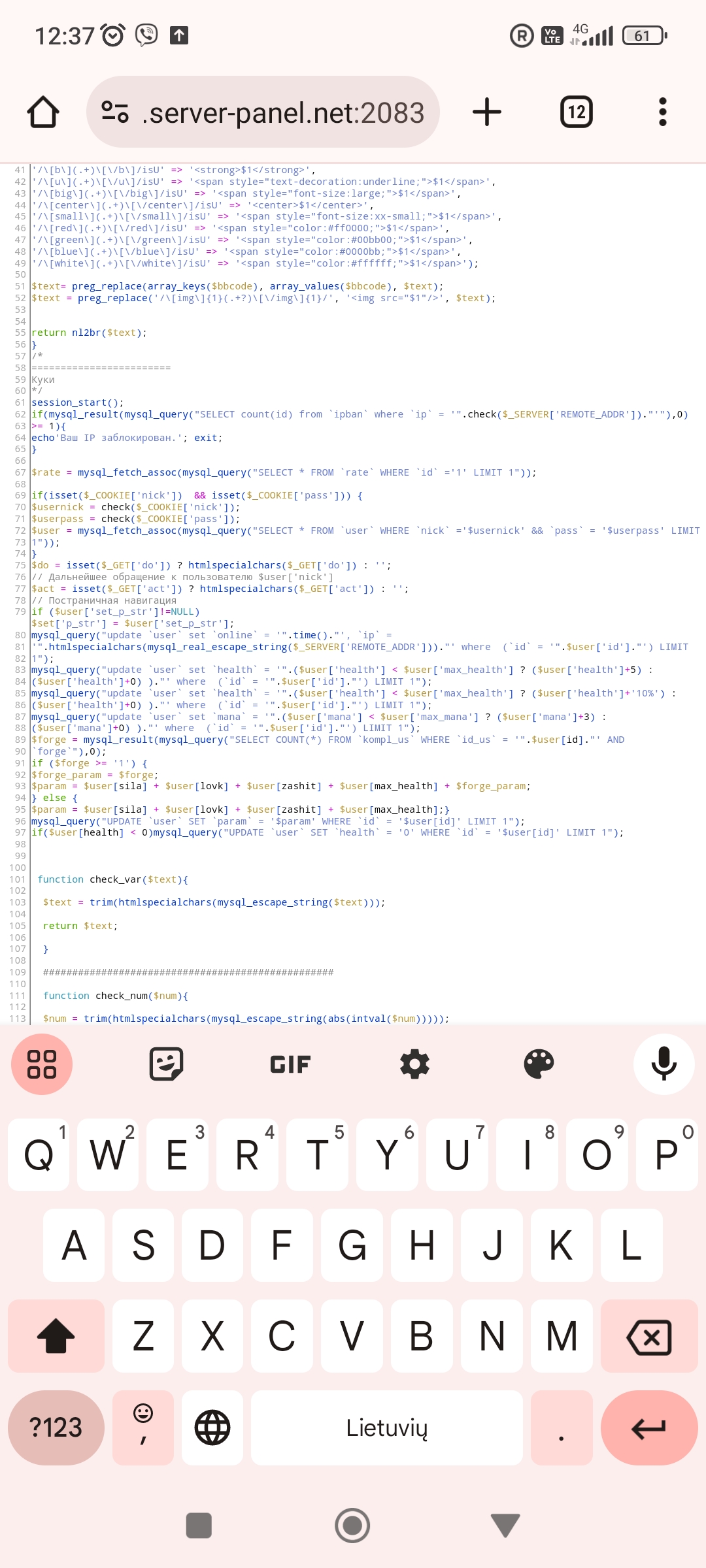Toggle the Shift key on keyboard
706x1568 pixels.
[56, 1335]
